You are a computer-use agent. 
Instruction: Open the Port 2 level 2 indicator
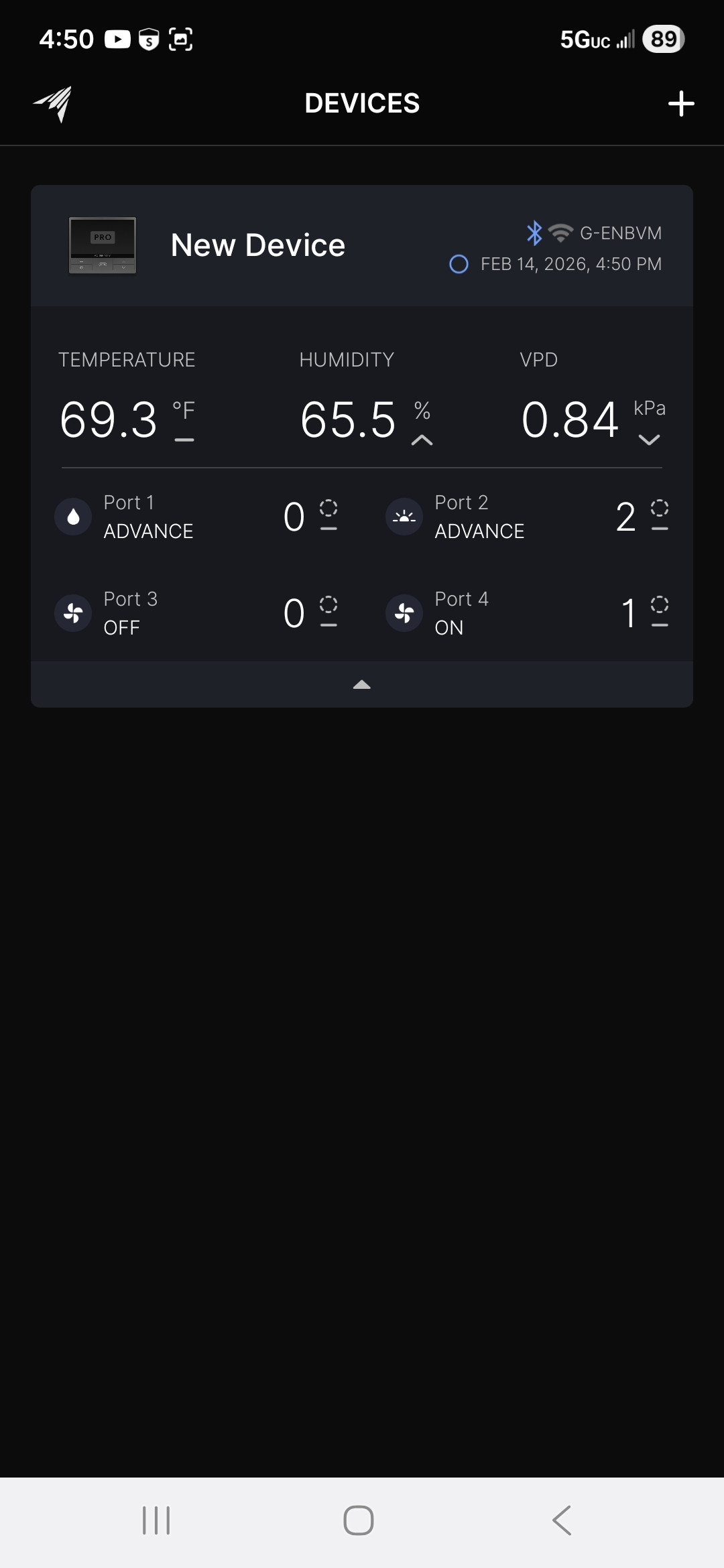[x=626, y=517]
